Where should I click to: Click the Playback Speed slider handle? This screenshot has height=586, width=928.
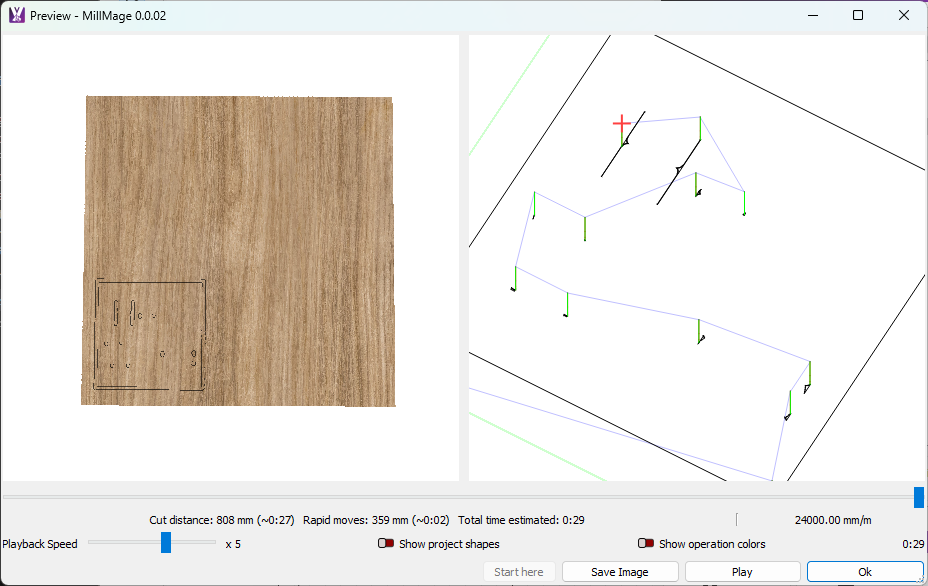166,543
